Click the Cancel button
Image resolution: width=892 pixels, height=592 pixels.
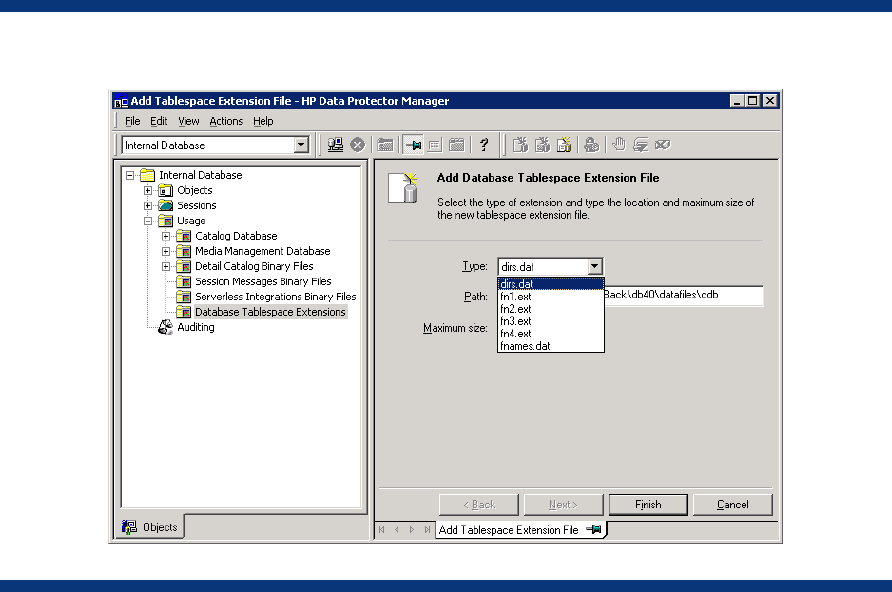tap(732, 505)
